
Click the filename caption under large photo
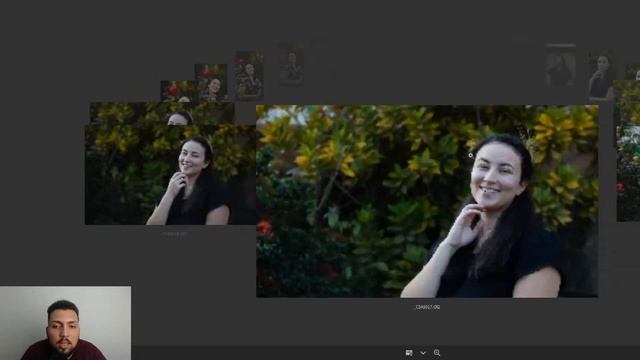point(427,307)
